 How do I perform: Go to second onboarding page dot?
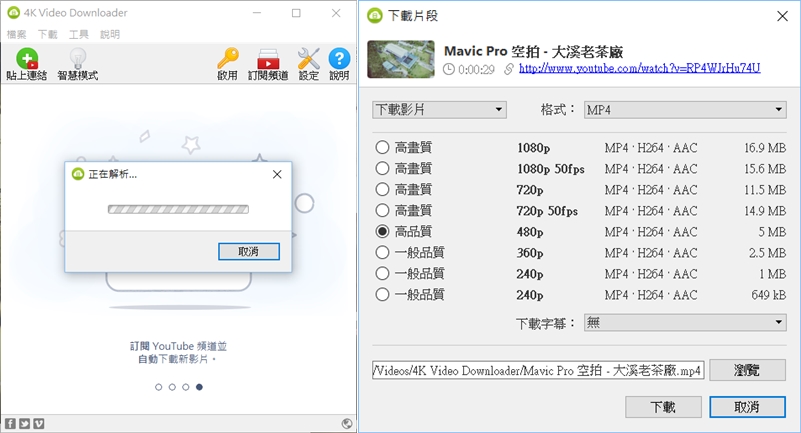pos(172,387)
